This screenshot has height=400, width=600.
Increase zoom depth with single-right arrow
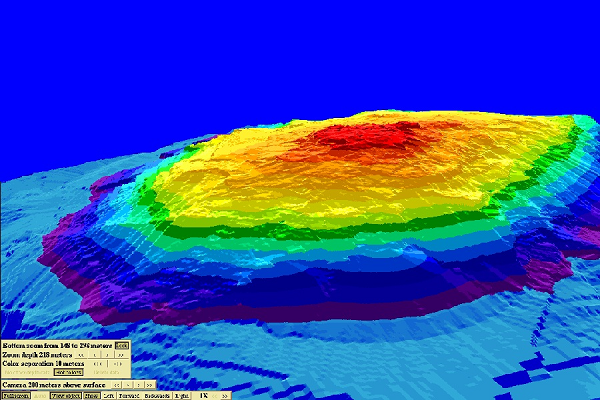click(107, 355)
